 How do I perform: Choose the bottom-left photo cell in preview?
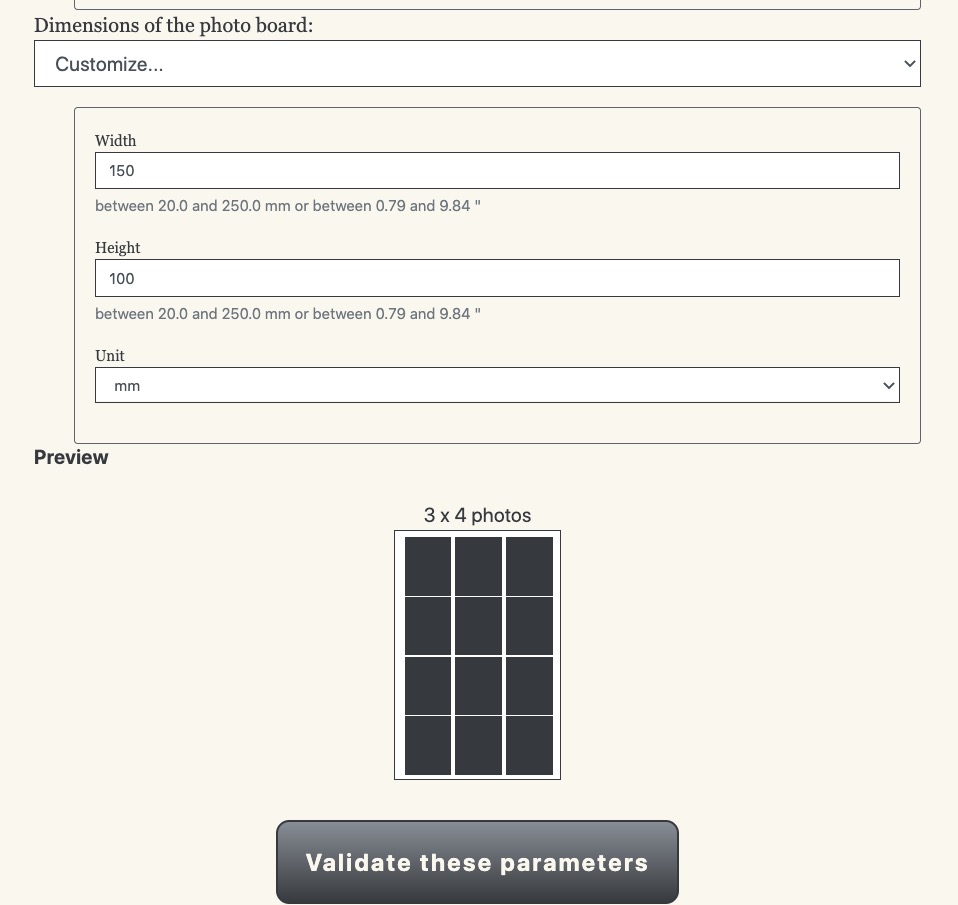(x=428, y=745)
